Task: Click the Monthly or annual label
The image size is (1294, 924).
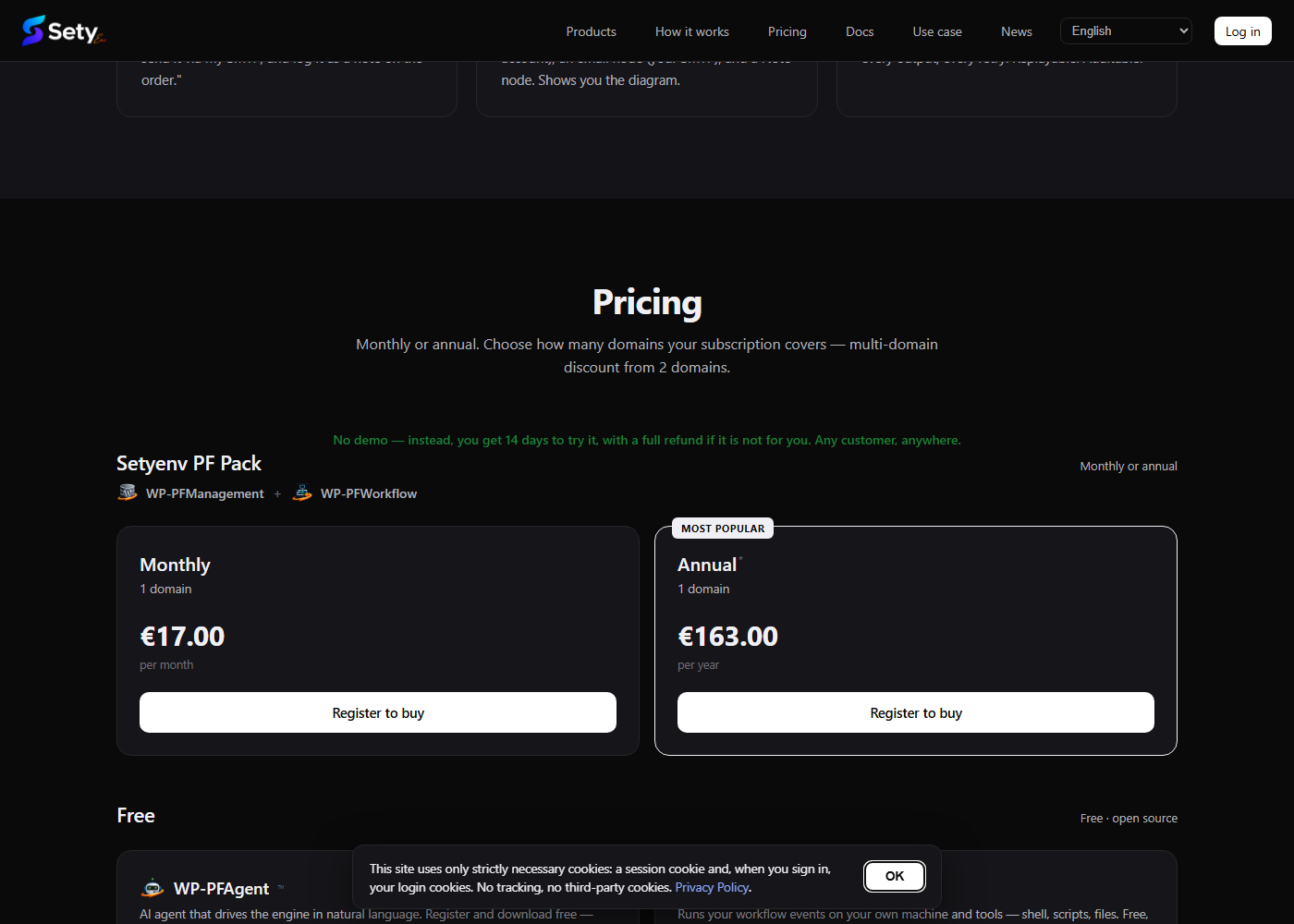Action: pyautogui.click(x=1129, y=467)
